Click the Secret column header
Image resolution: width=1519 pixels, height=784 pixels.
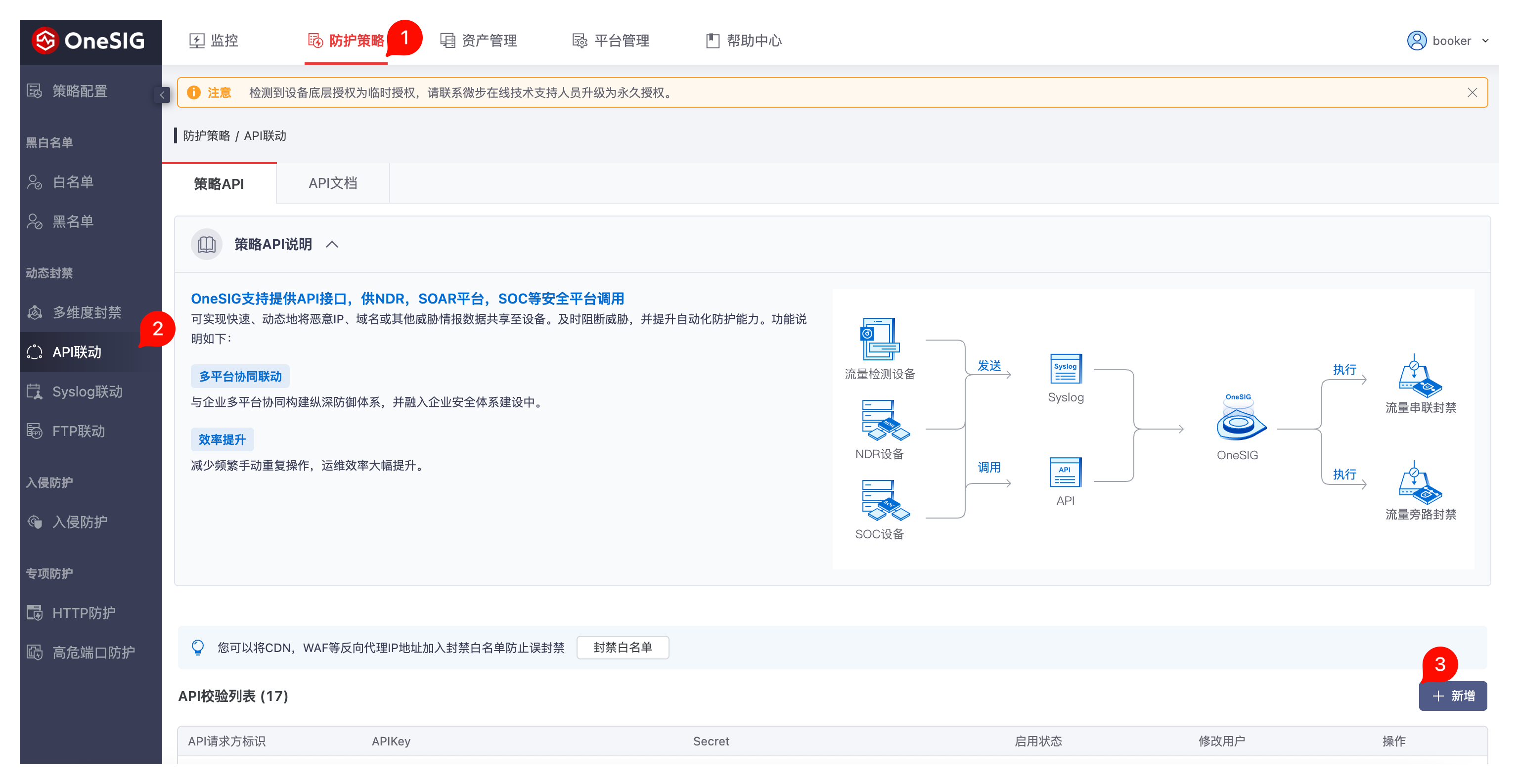point(711,740)
